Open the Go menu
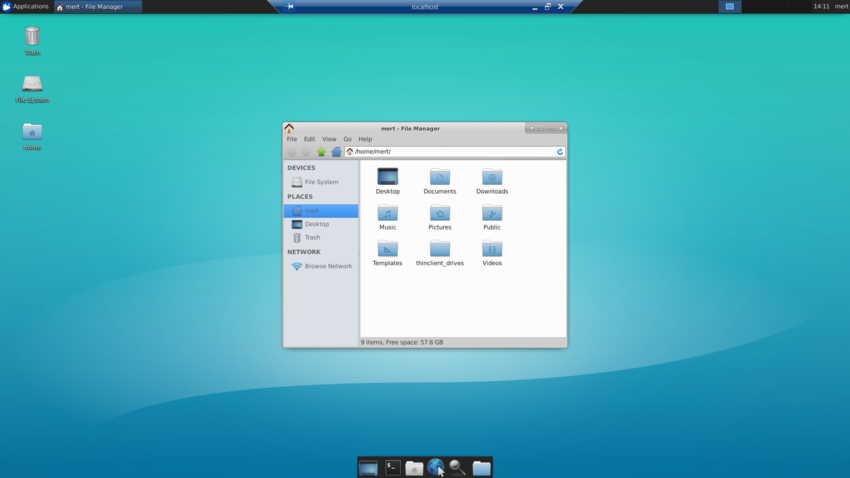This screenshot has width=850, height=478. pos(347,139)
